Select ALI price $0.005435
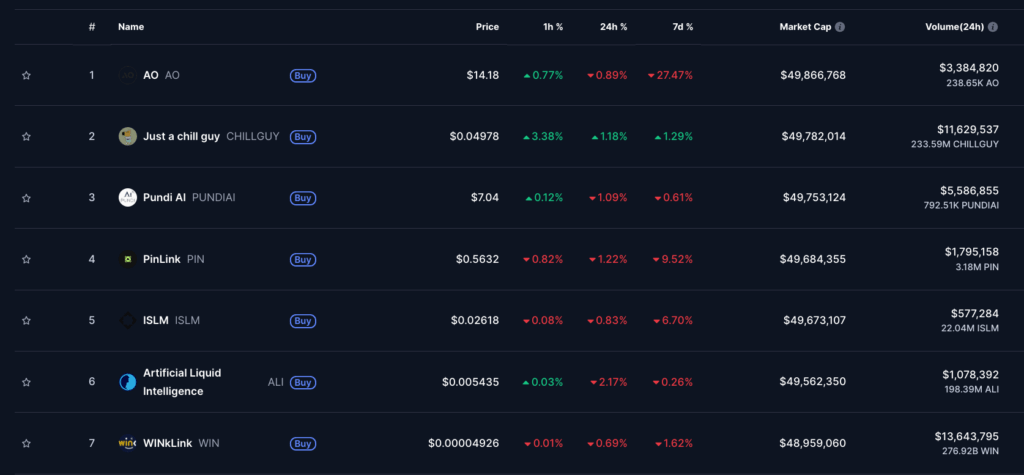This screenshot has width=1024, height=475. 470,382
